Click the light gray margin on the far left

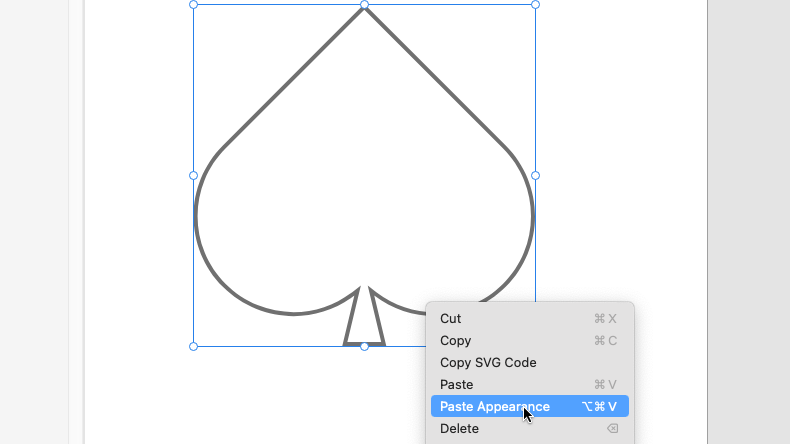click(x=34, y=200)
